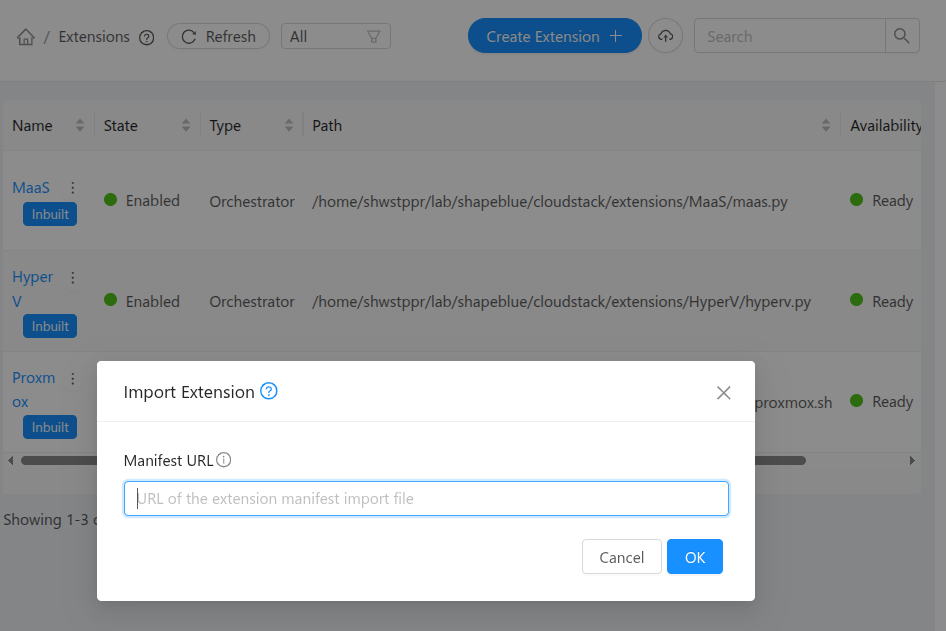This screenshot has width=946, height=631.
Task: Click the Create Extension button
Action: (x=554, y=35)
